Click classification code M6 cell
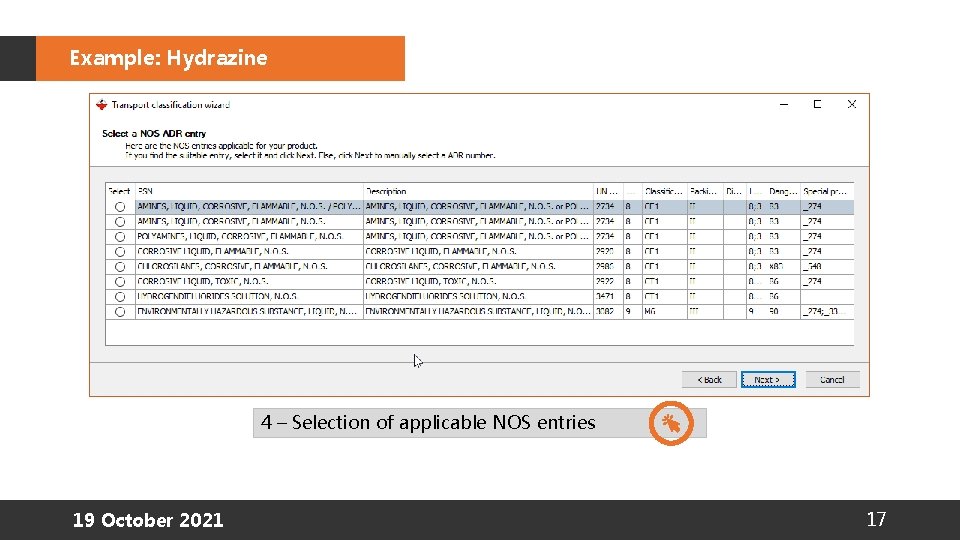960x540 pixels. tap(664, 311)
